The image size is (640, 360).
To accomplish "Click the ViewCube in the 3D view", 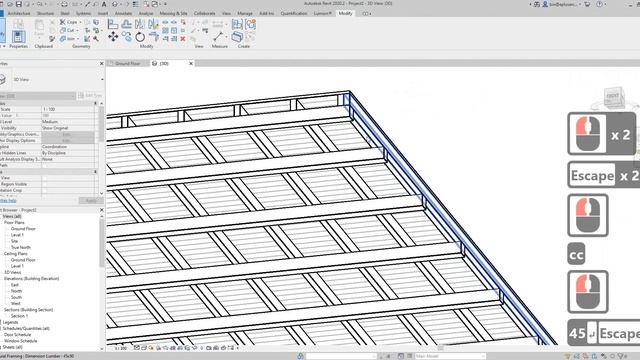I will point(613,97).
